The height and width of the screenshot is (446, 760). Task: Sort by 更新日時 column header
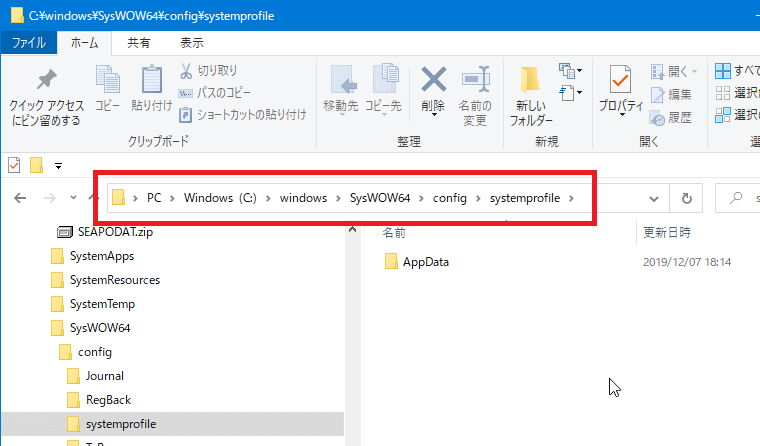tap(668, 232)
